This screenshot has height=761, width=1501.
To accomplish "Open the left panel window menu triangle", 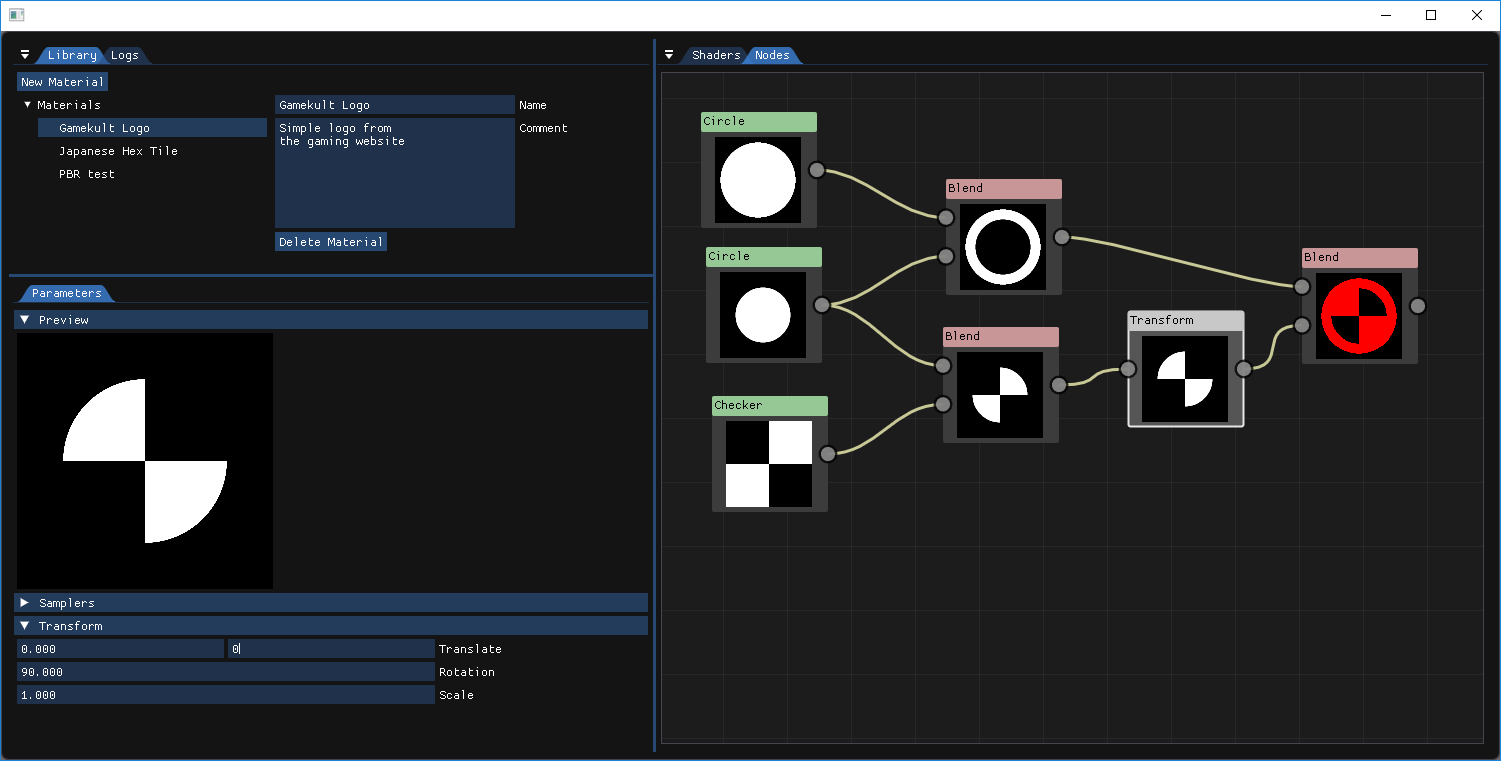I will pos(25,55).
